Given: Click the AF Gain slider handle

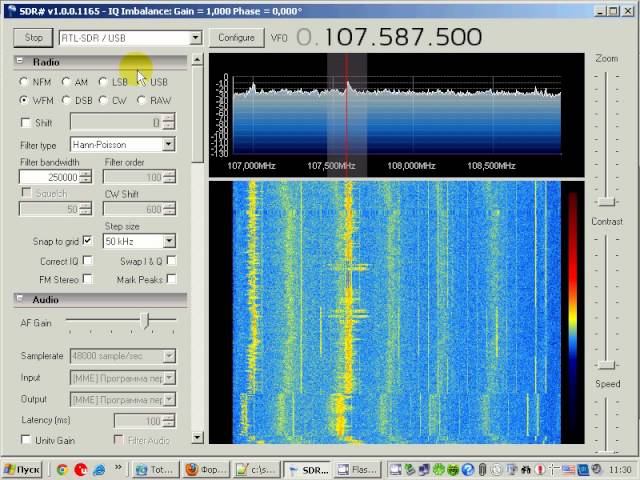Looking at the screenshot, I should pyautogui.click(x=146, y=321).
